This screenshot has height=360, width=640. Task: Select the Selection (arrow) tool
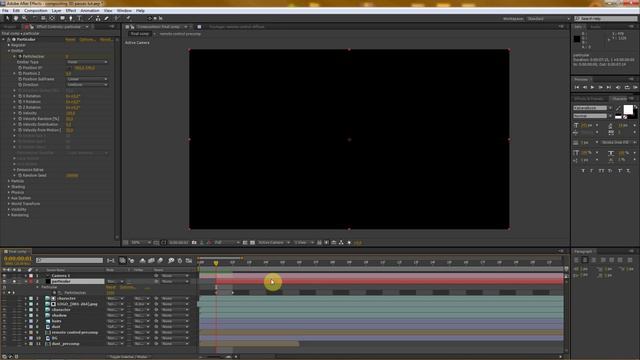click(7, 18)
